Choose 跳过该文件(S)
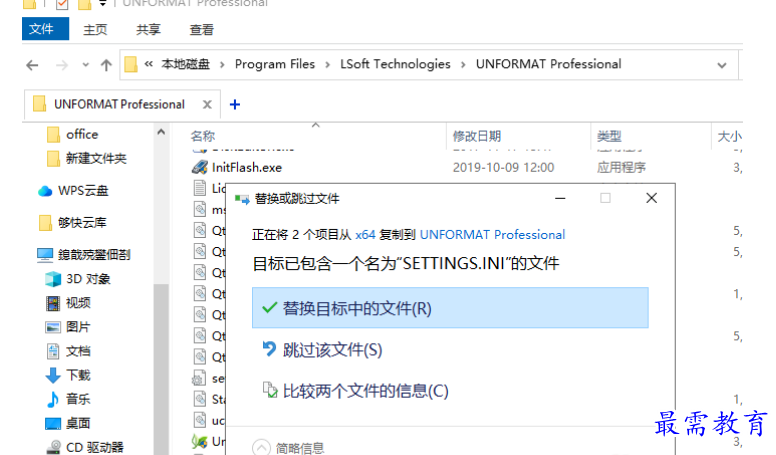Screen dimensions: 776x455 322,350
